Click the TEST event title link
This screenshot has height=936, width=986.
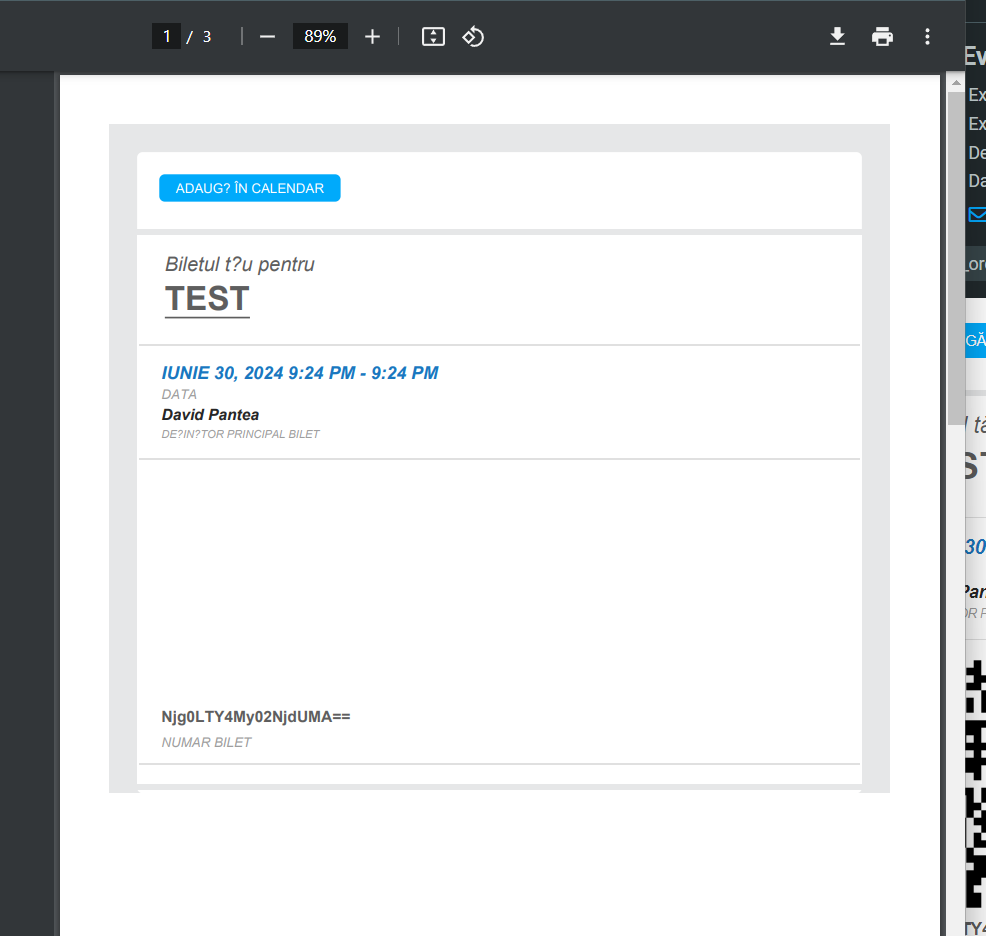(x=208, y=298)
